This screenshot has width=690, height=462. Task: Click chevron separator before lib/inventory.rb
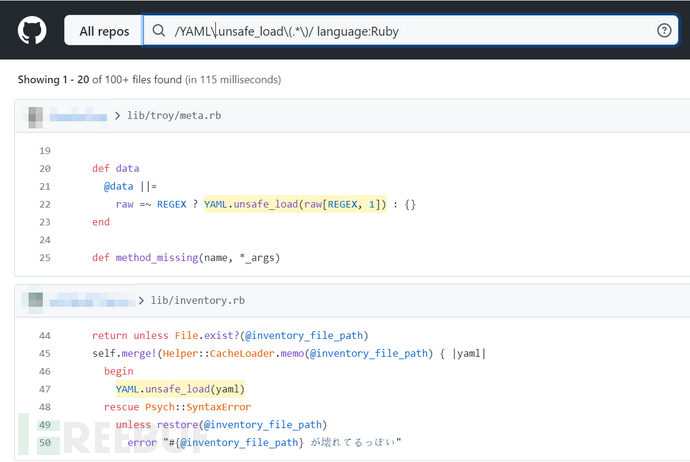(x=141, y=301)
